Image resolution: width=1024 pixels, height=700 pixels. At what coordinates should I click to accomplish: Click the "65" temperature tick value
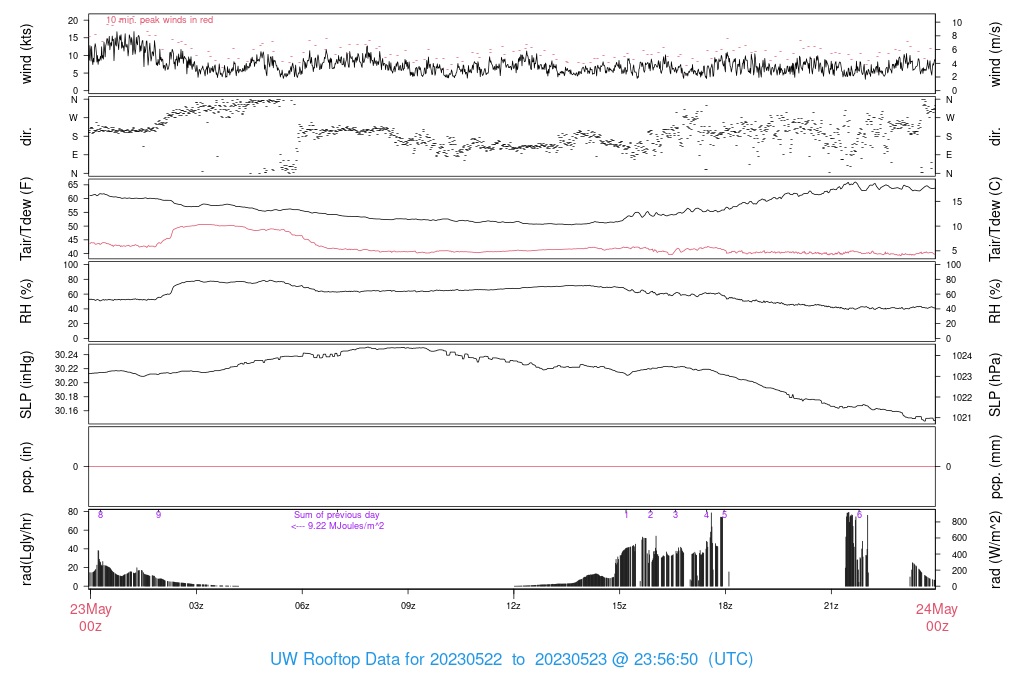pos(73,185)
